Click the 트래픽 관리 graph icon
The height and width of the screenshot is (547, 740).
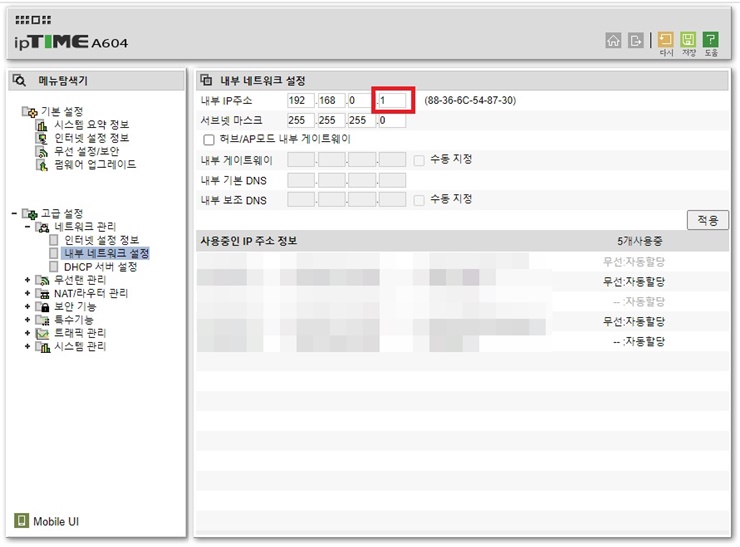[x=42, y=333]
